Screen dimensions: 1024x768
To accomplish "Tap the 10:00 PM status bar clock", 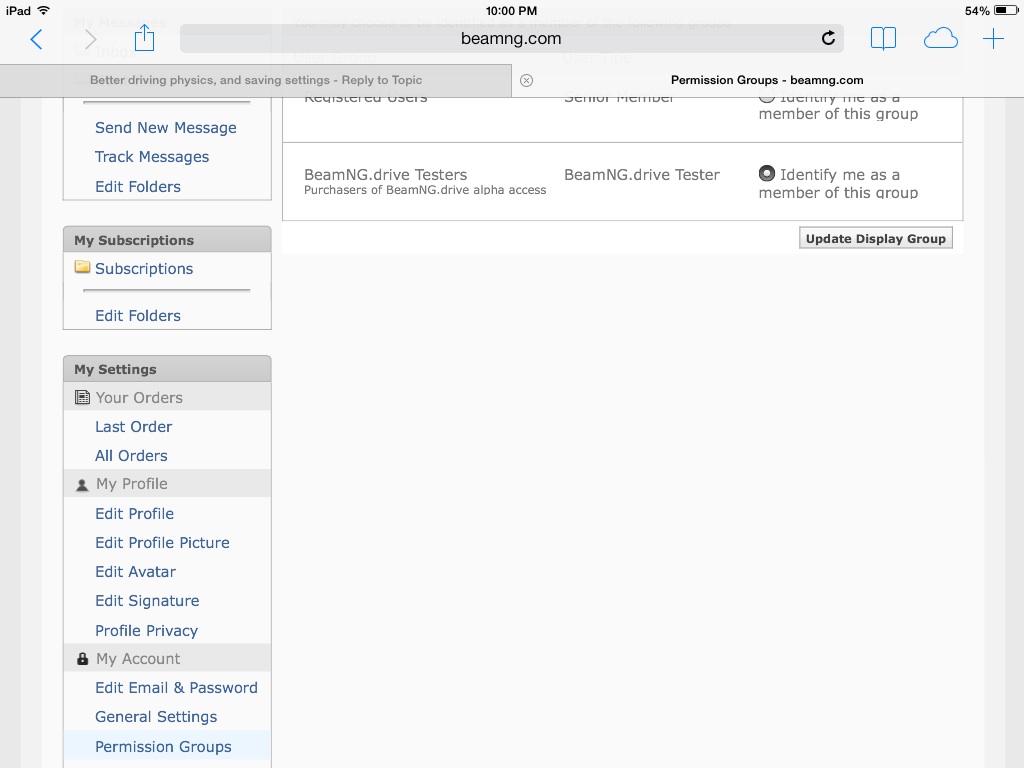I will [511, 11].
